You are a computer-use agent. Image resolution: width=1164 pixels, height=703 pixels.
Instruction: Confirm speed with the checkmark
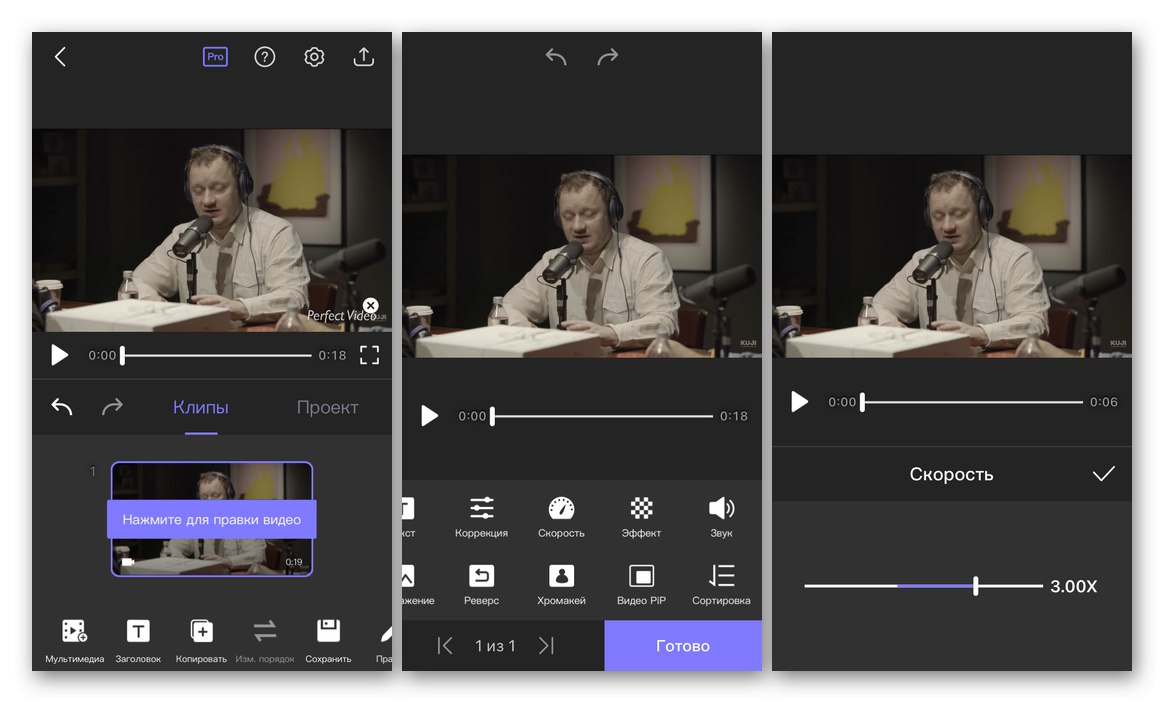(x=1103, y=474)
